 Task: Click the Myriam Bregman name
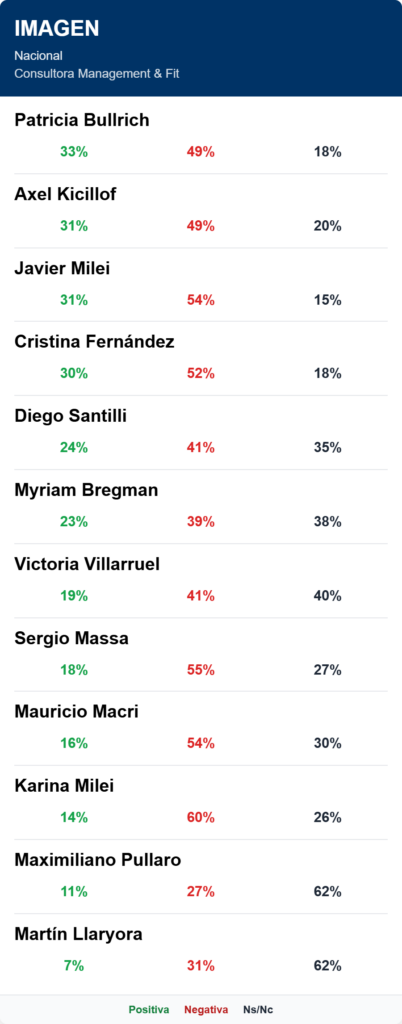click(86, 490)
